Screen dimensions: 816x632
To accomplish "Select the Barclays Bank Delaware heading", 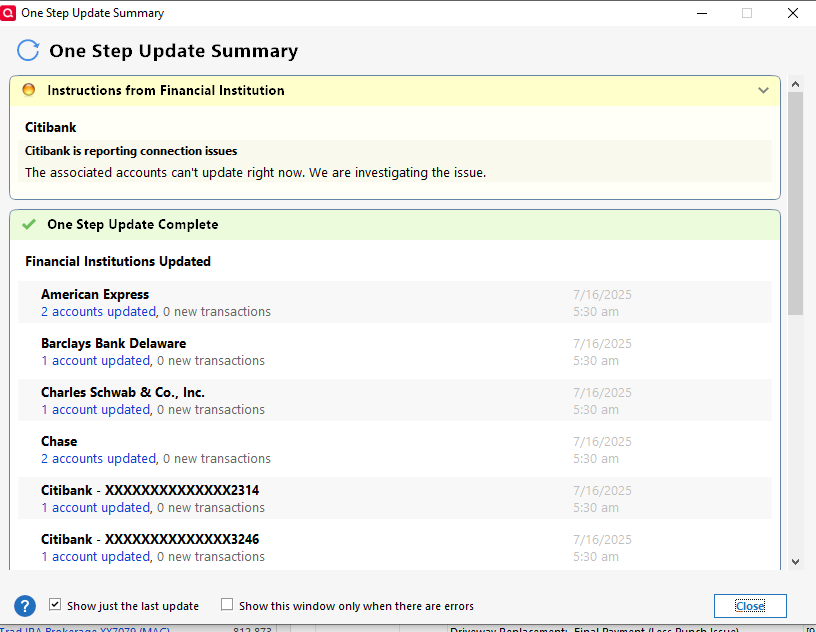I will coord(113,343).
